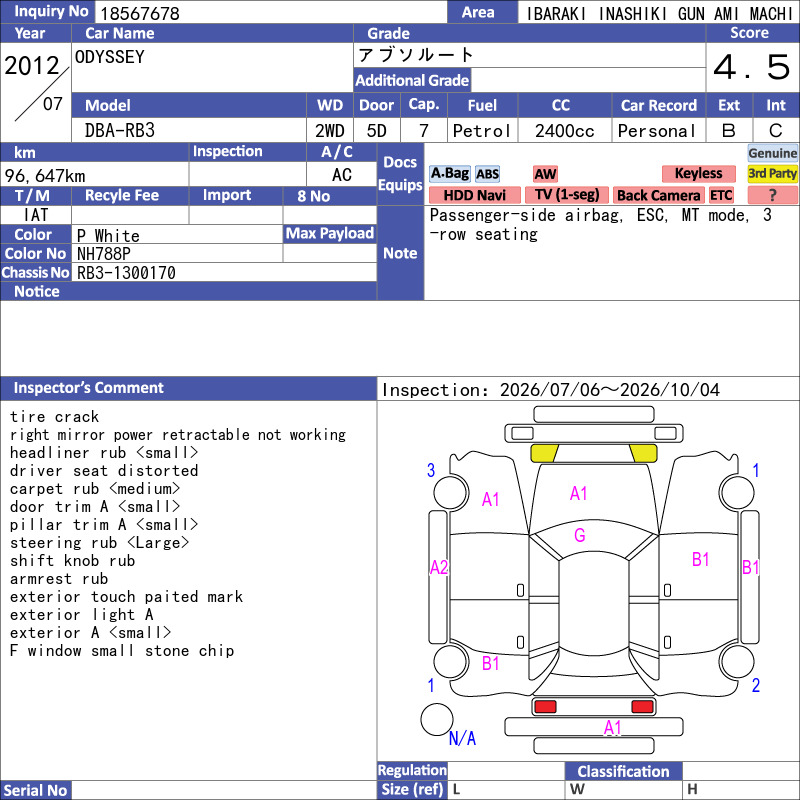The image size is (800, 800).
Task: Click the transmission value IAT
Action: pos(36,215)
